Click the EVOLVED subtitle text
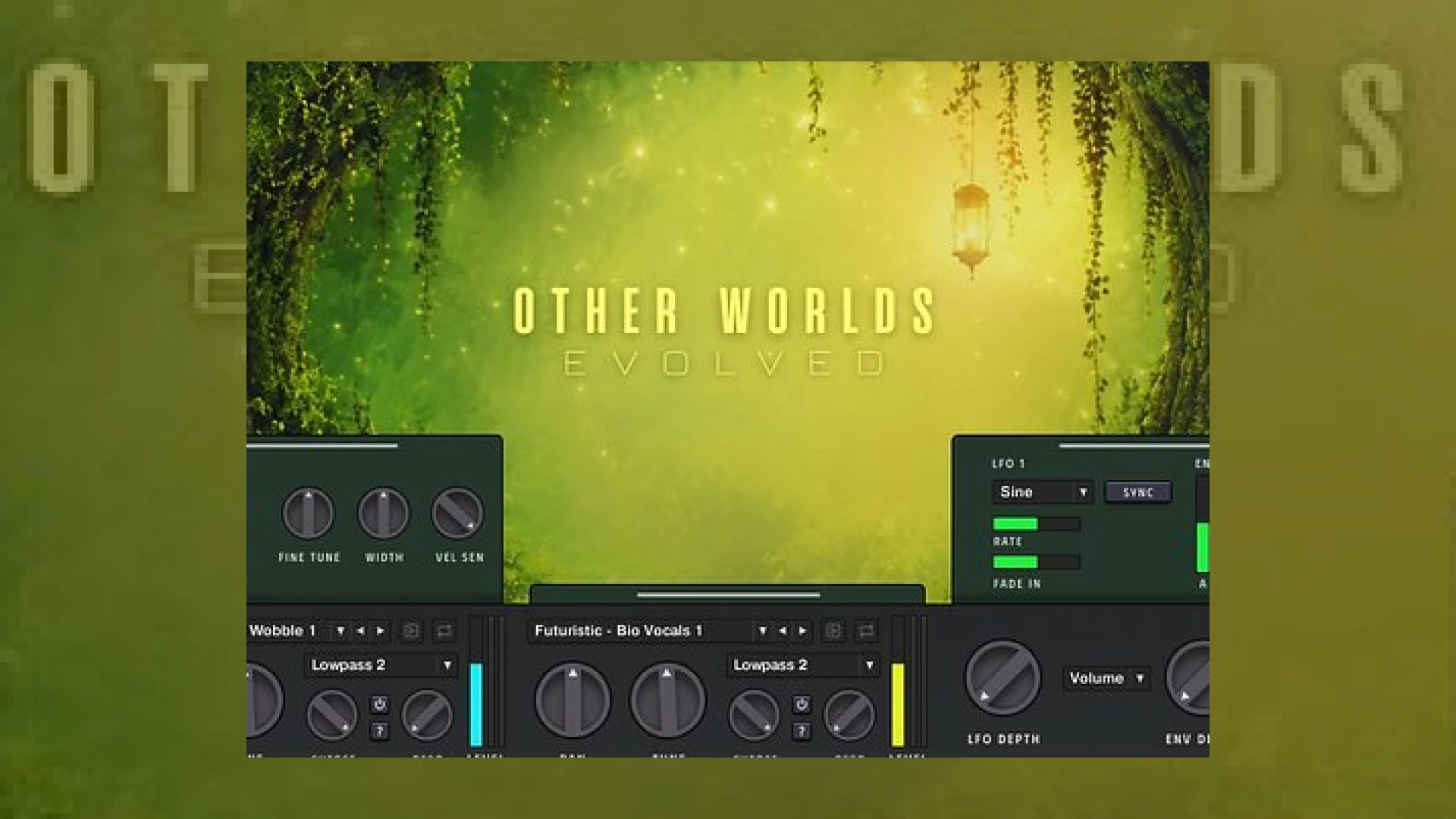The image size is (1456, 819). pyautogui.click(x=725, y=364)
